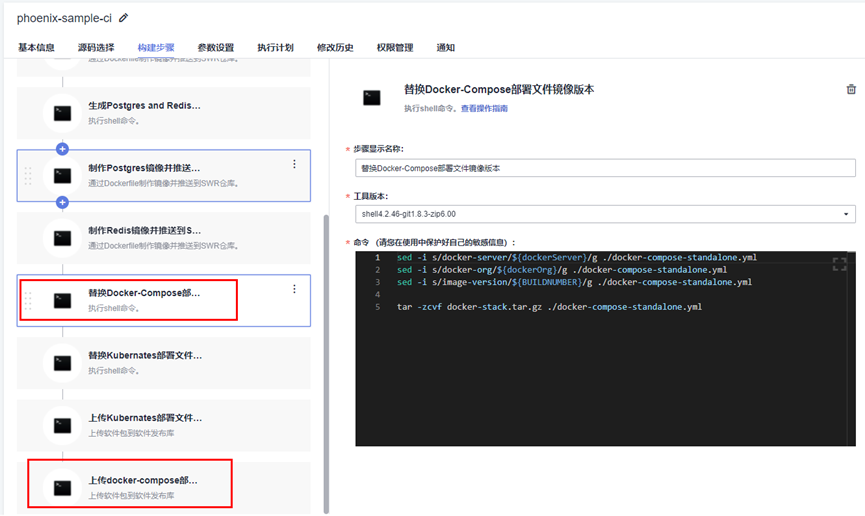Screen dimensions: 865x516
Task: Add a step above 制作Postgres镜像 with plus icon
Action: (62, 149)
